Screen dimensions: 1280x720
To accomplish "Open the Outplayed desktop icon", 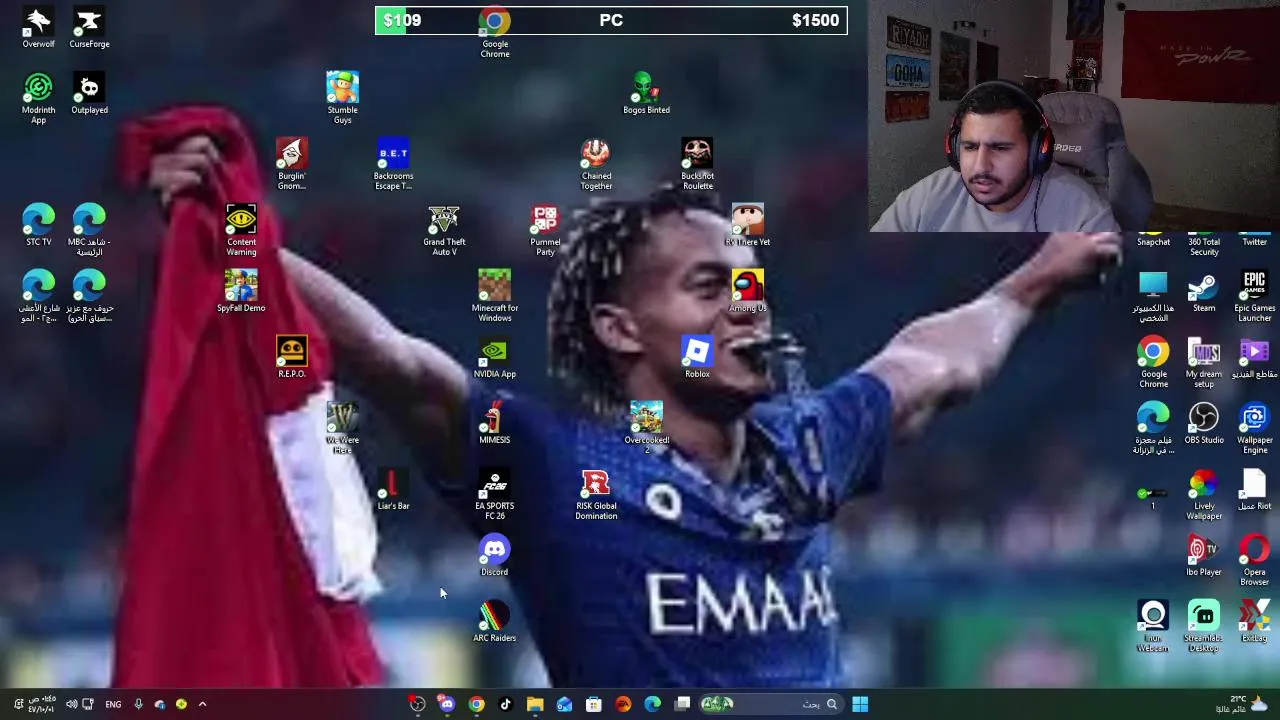I will pyautogui.click(x=89, y=95).
